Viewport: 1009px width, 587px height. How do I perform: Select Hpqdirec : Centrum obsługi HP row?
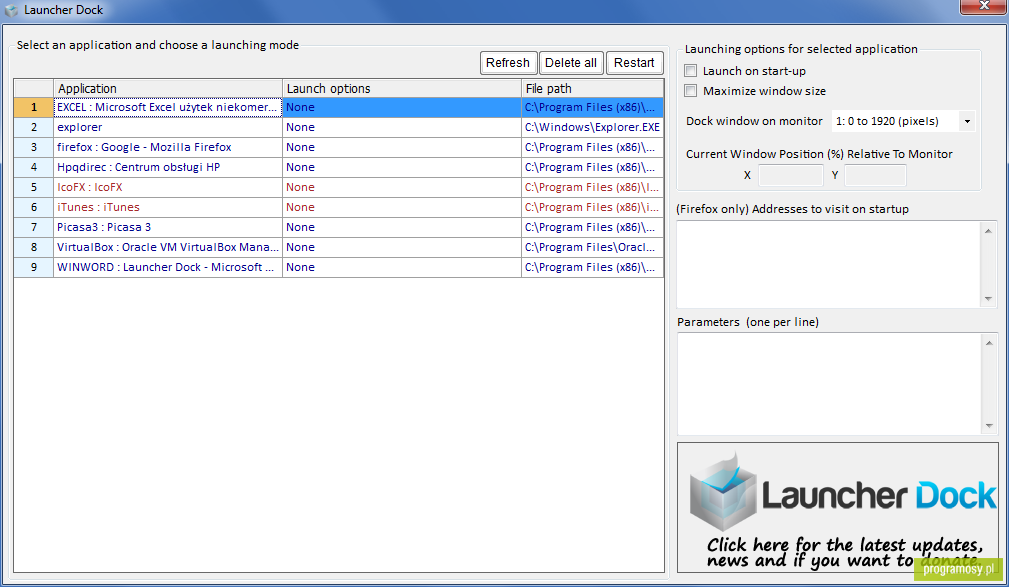[x=338, y=167]
